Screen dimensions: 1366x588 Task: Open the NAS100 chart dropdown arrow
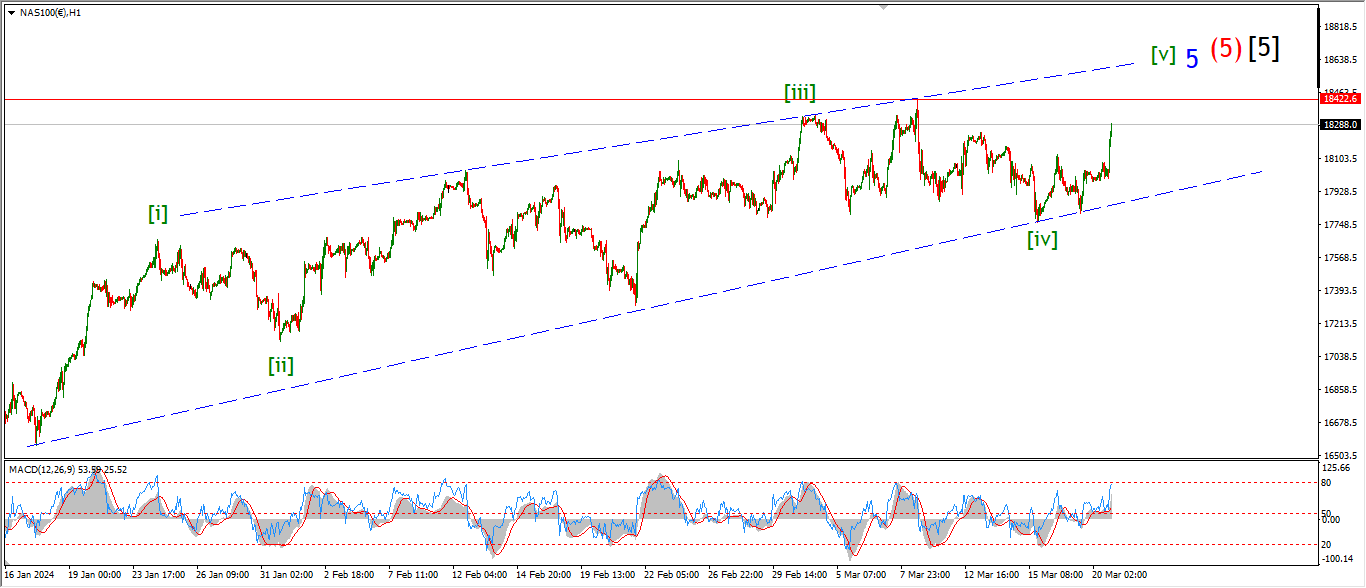pyautogui.click(x=10, y=12)
